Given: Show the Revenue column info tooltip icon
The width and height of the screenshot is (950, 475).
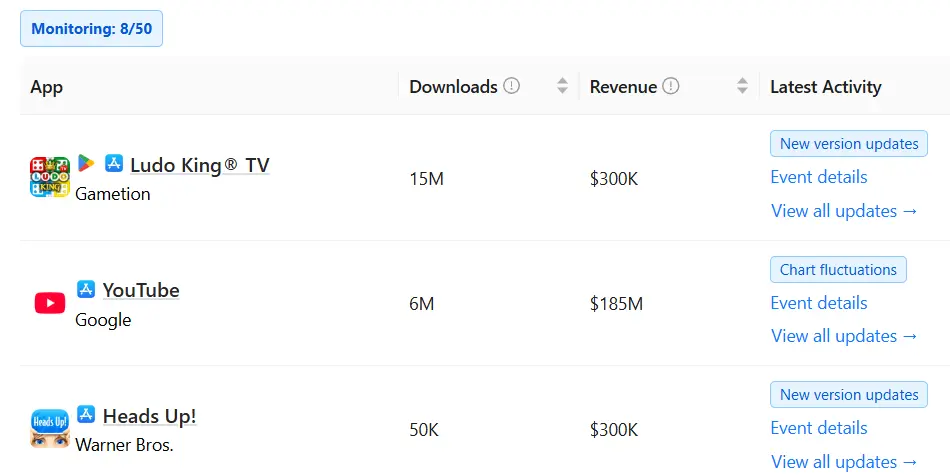Looking at the screenshot, I should [x=671, y=86].
